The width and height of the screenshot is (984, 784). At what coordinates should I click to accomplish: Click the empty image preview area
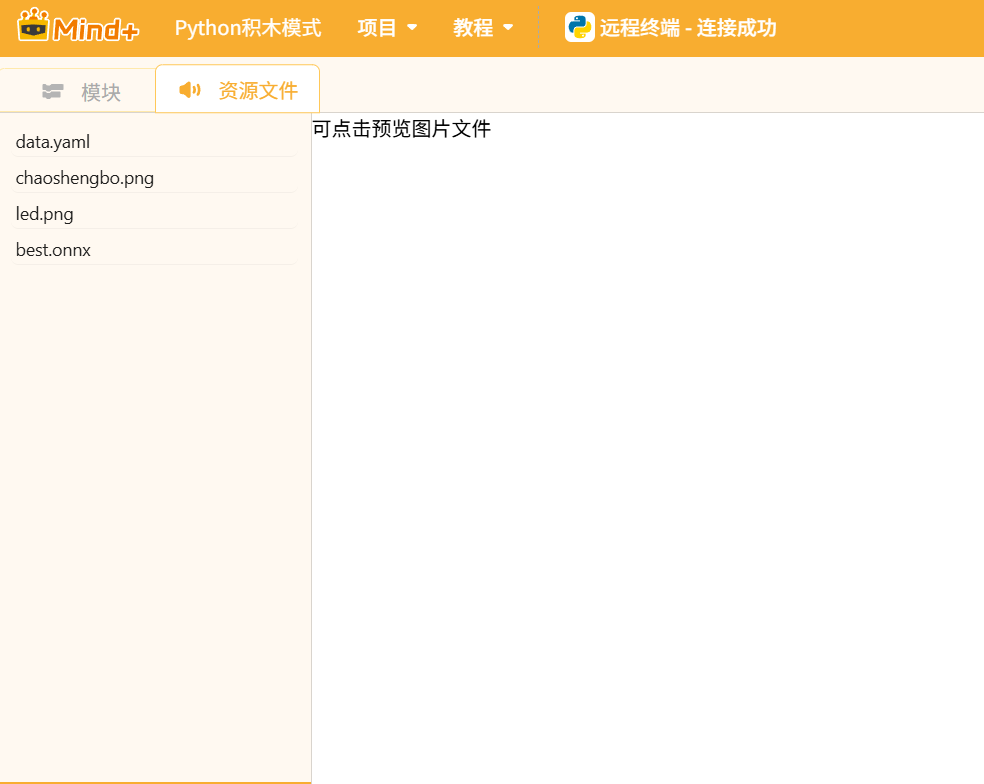point(647,450)
